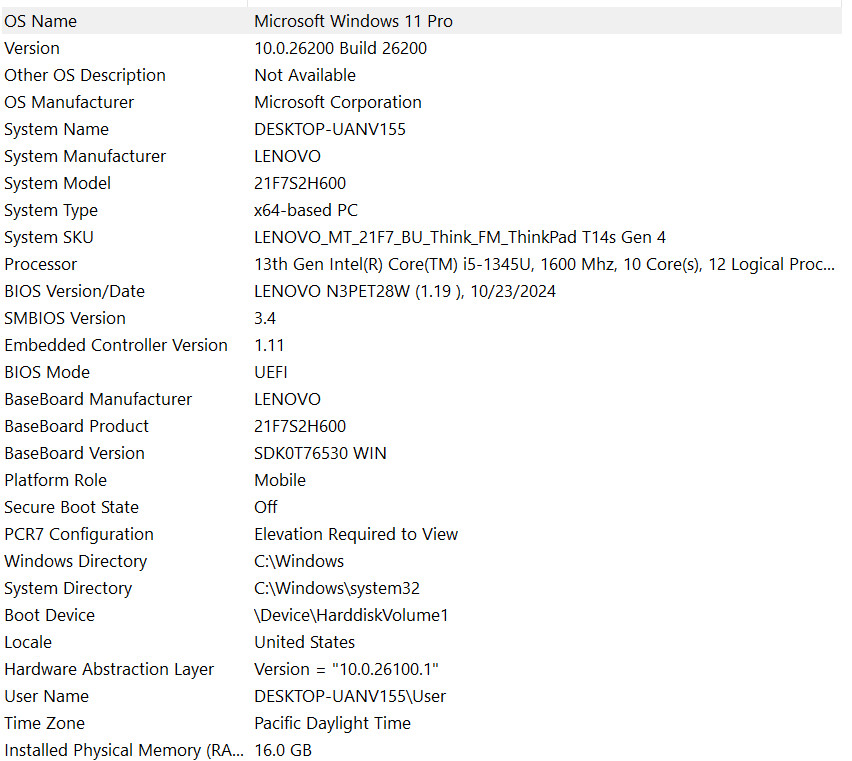Click the 'Not Available' value
This screenshot has width=852, height=761.
305,75
